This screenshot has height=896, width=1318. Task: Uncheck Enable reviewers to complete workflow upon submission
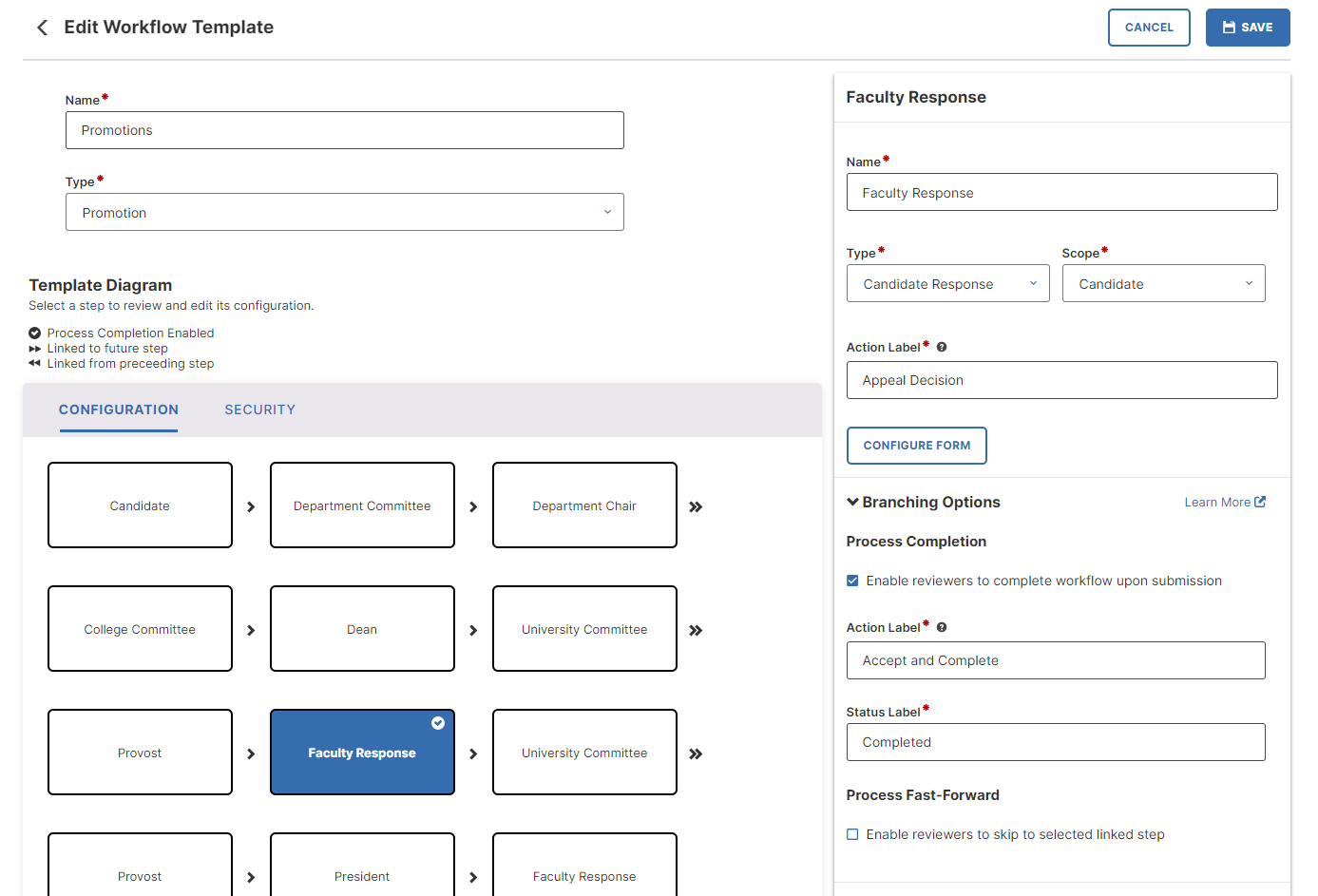tap(852, 581)
